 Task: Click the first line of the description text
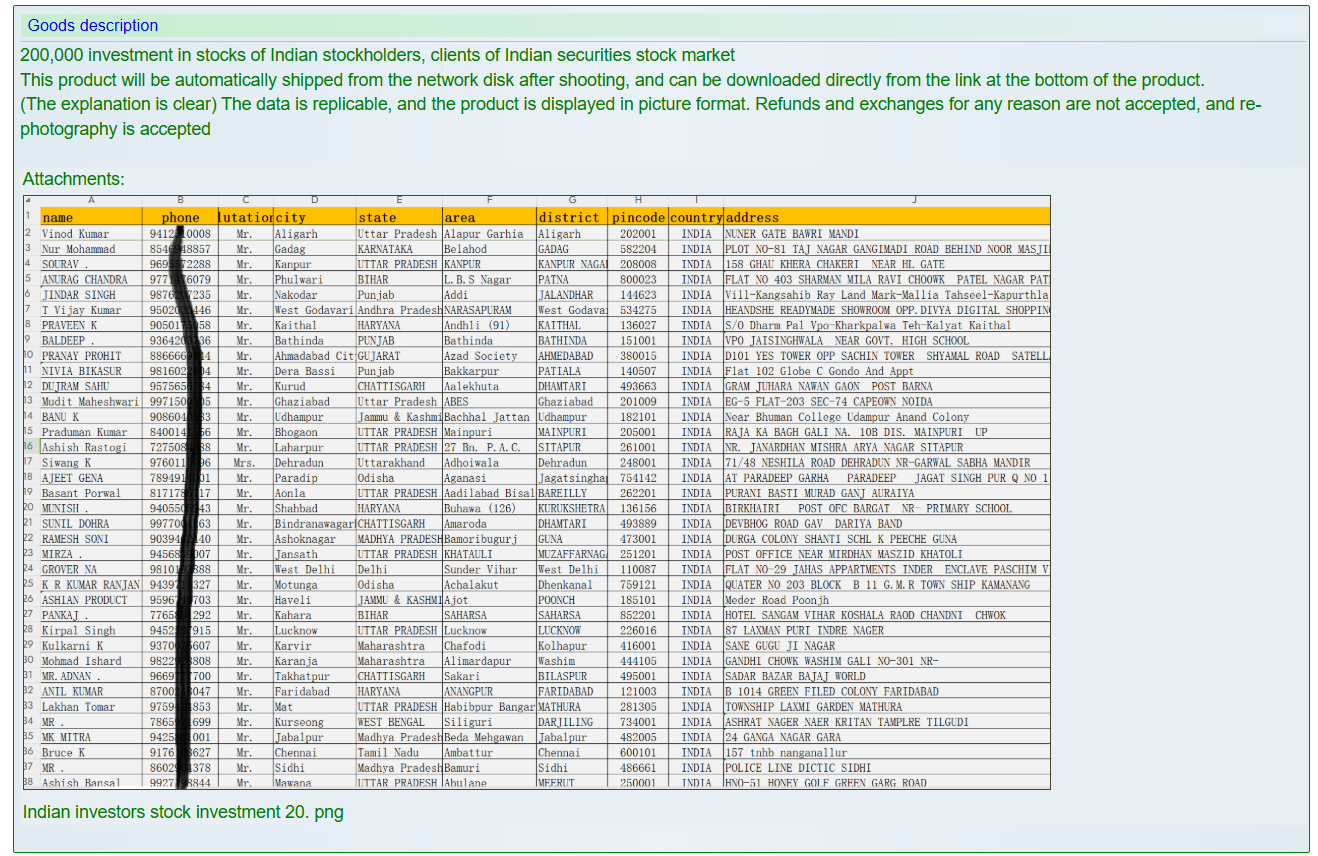click(x=377, y=55)
